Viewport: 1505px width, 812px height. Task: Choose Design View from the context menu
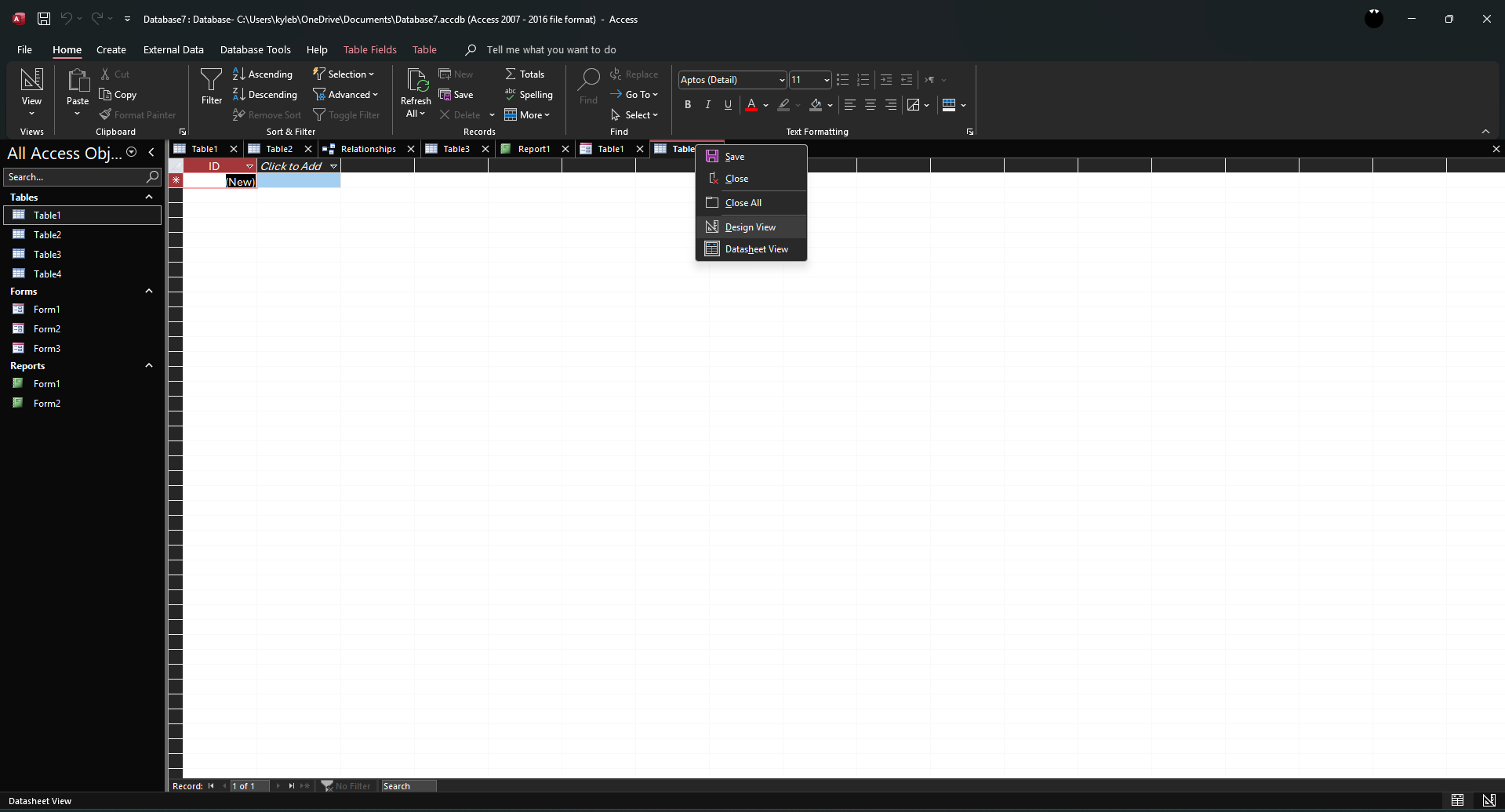[x=751, y=227]
